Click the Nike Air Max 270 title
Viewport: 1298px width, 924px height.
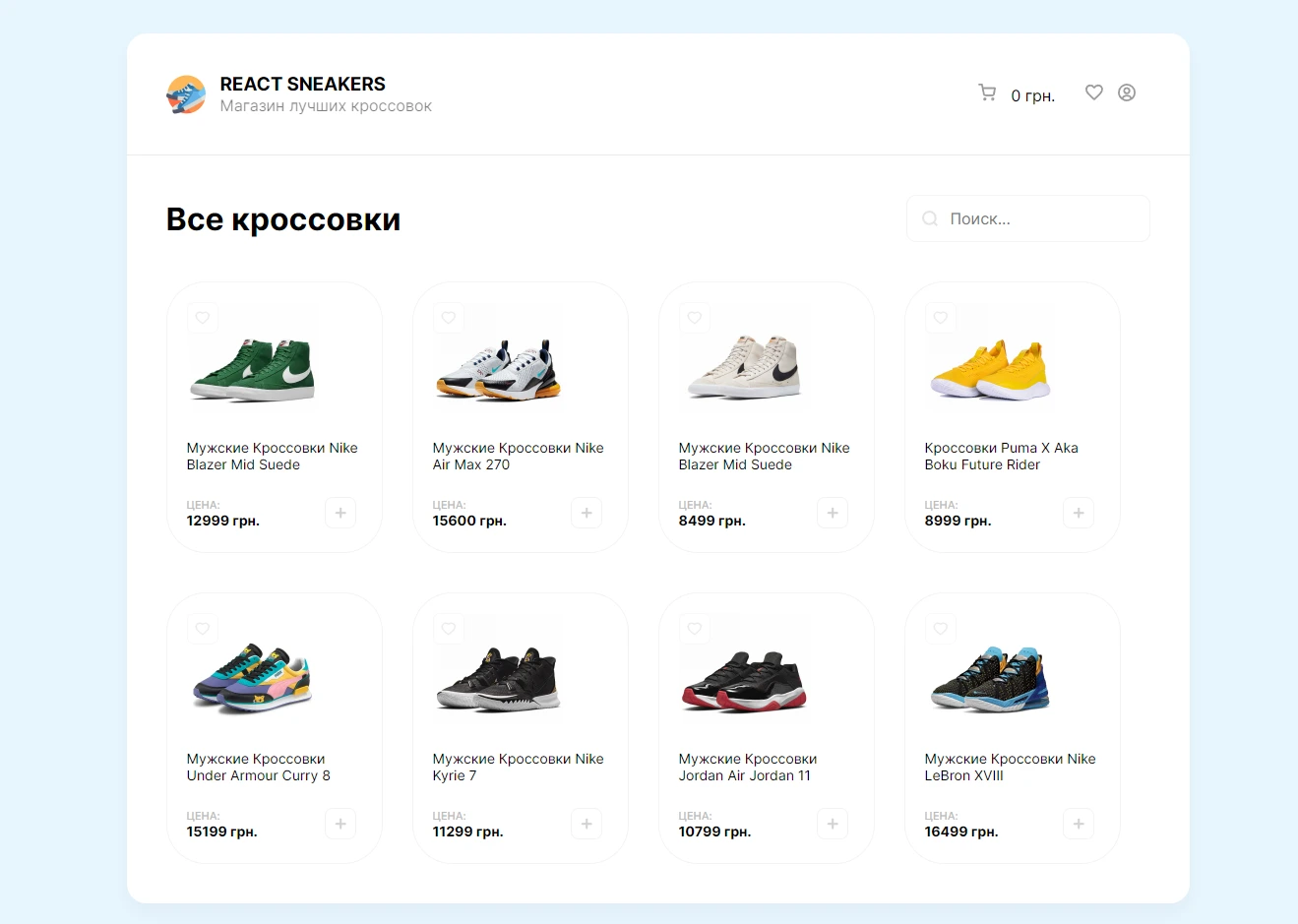tap(519, 457)
